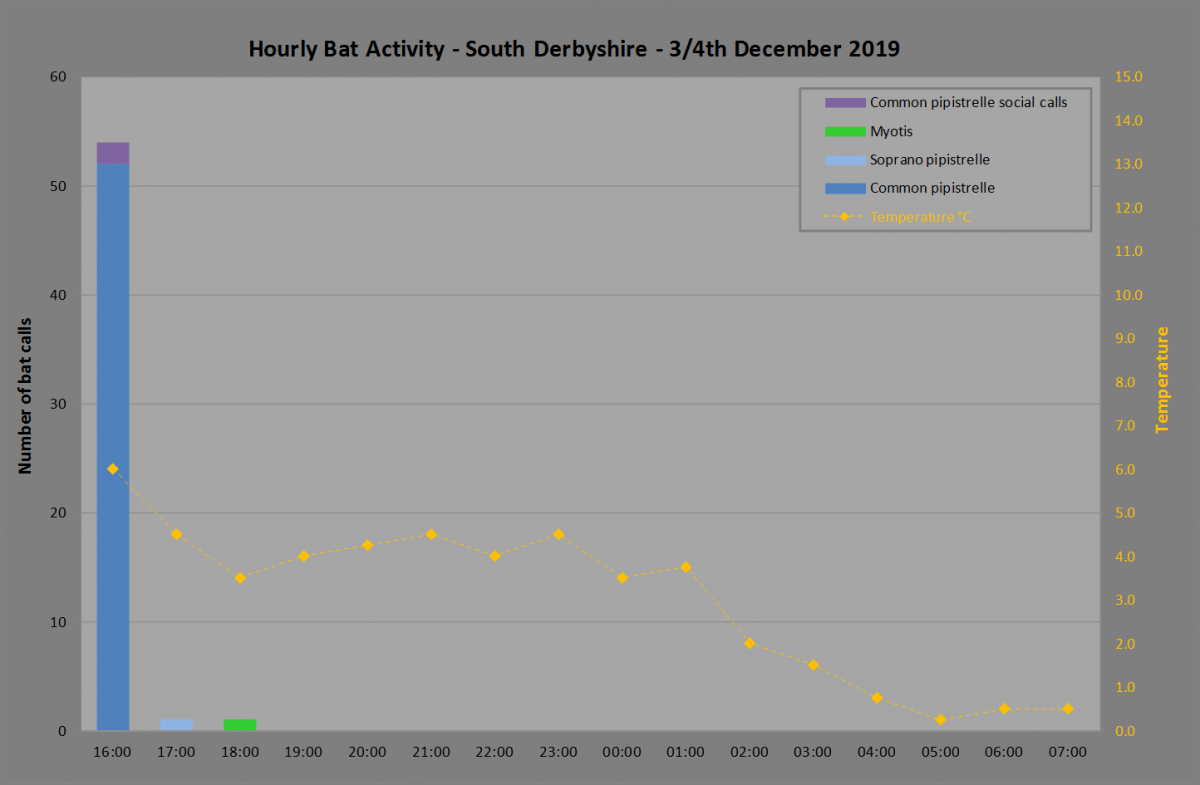Viewport: 1200px width, 785px height.
Task: Click the temperature marker at 00:00
Action: click(622, 577)
